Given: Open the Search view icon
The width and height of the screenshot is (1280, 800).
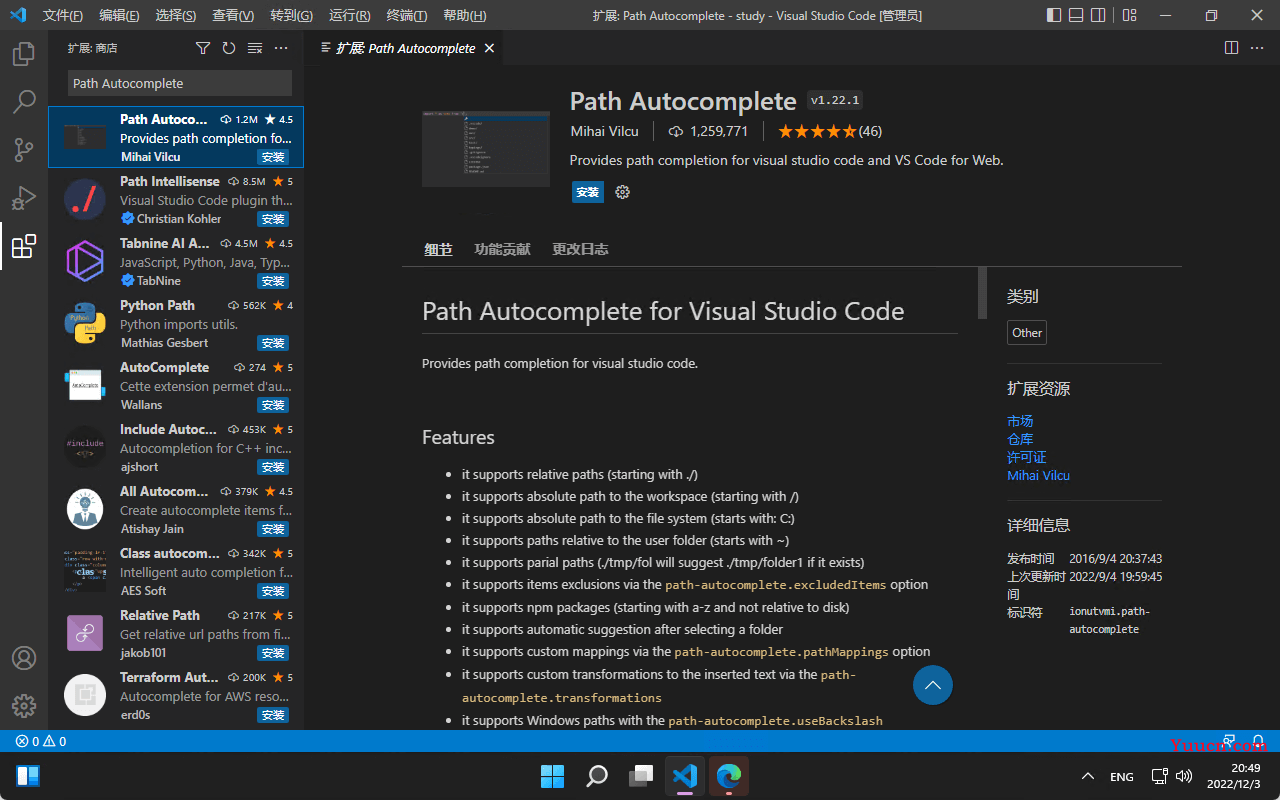Looking at the screenshot, I should pyautogui.click(x=24, y=102).
